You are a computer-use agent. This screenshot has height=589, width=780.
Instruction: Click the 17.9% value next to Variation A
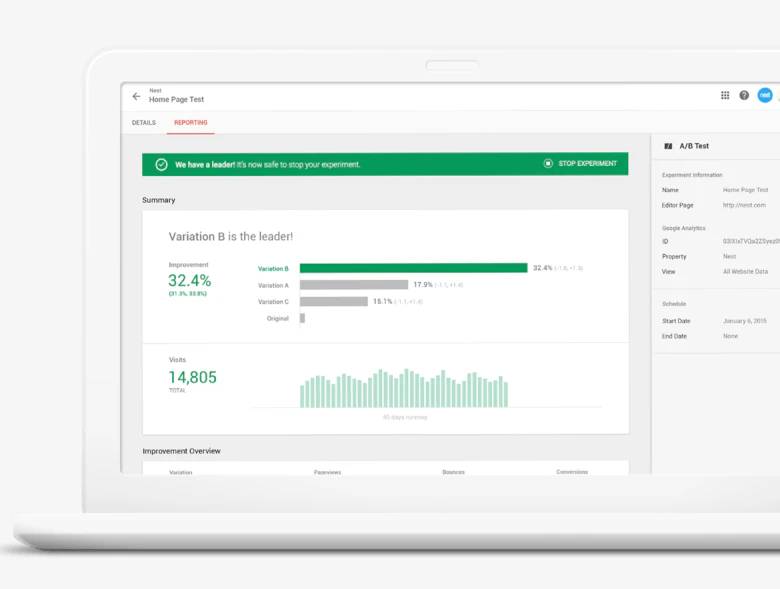[423, 285]
